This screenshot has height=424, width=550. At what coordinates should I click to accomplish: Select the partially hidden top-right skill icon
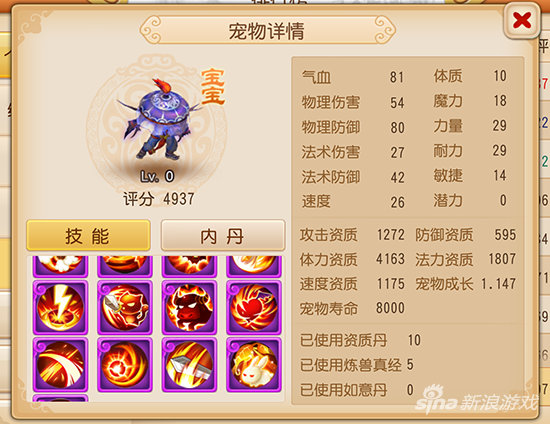pos(254,266)
